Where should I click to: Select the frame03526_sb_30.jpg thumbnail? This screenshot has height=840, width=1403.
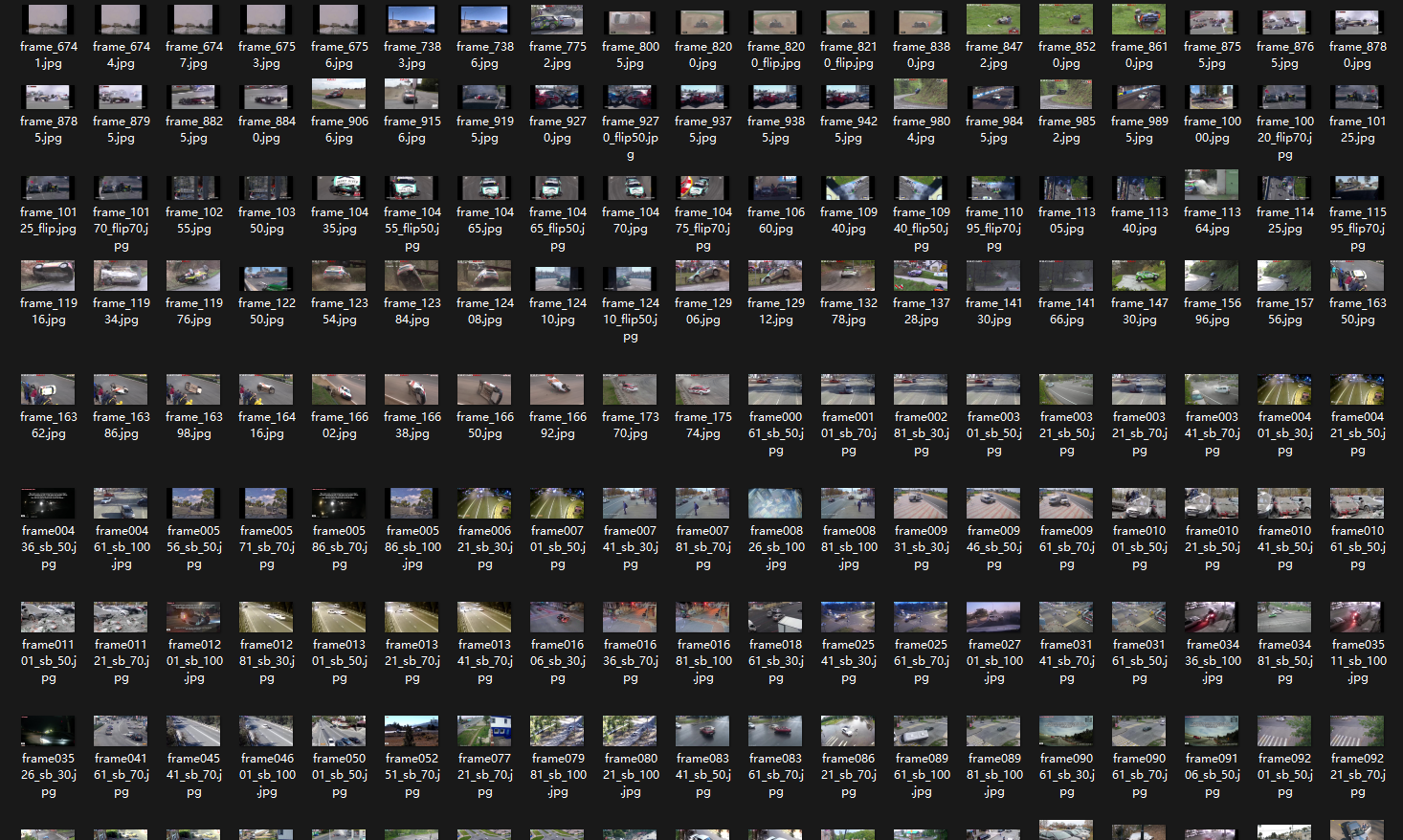[x=48, y=732]
